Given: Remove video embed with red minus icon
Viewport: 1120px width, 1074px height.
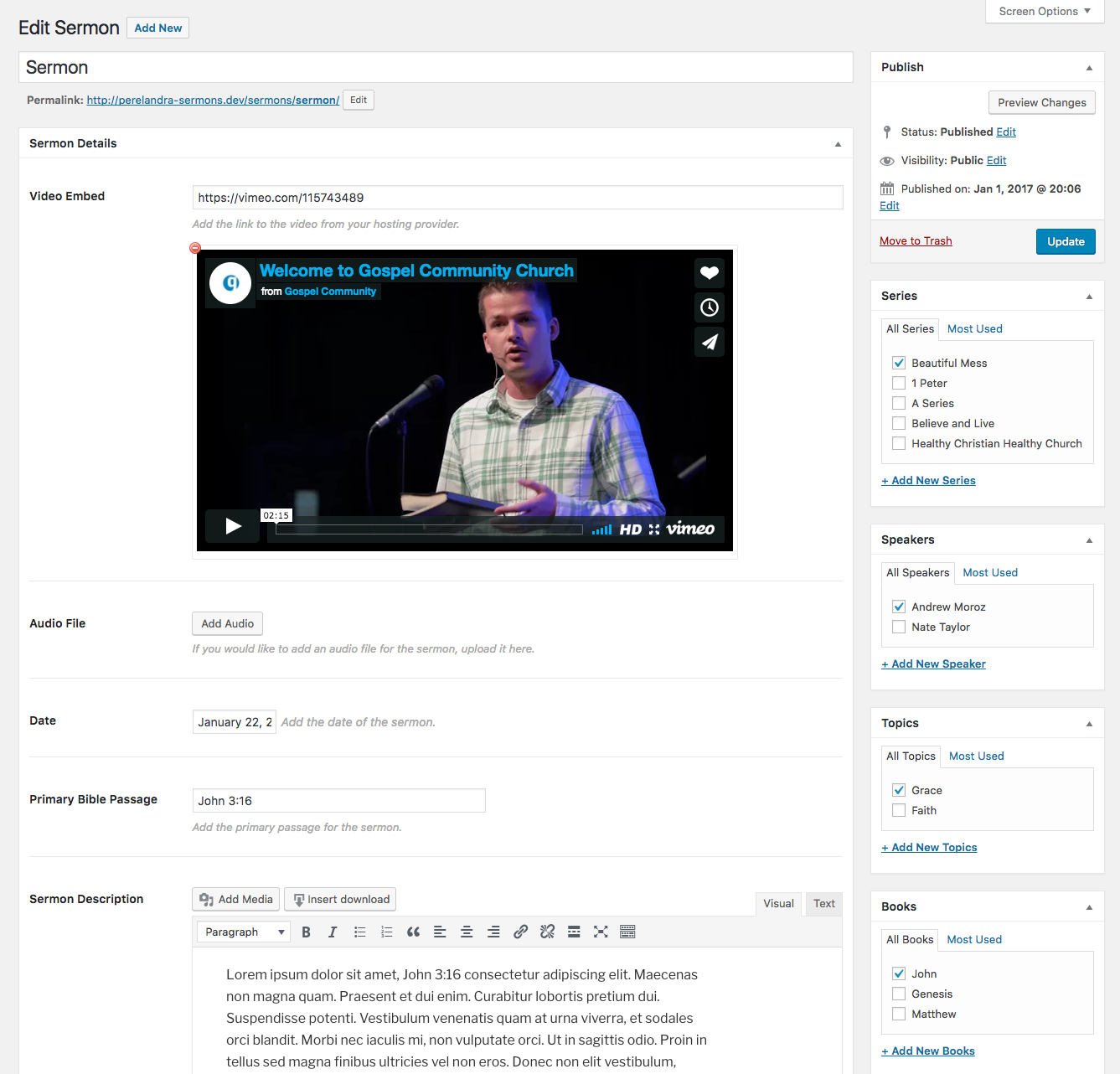Looking at the screenshot, I should tap(195, 248).
